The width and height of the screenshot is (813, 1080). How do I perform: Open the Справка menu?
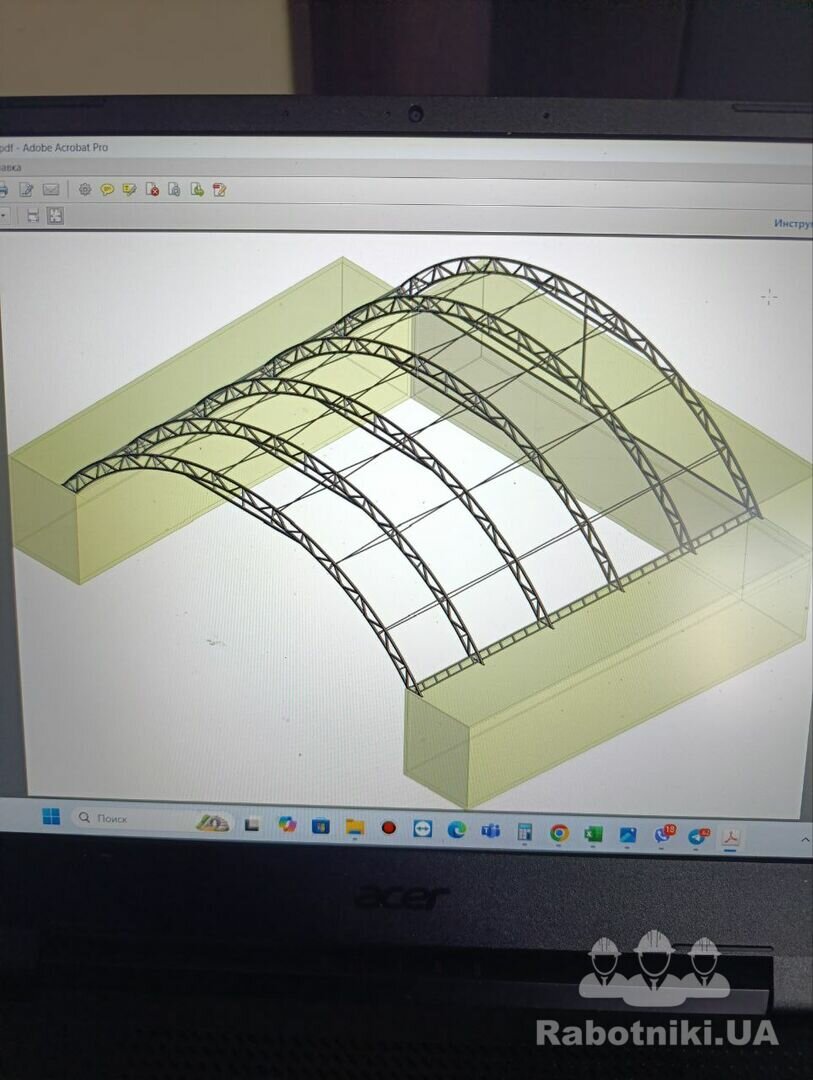point(10,167)
